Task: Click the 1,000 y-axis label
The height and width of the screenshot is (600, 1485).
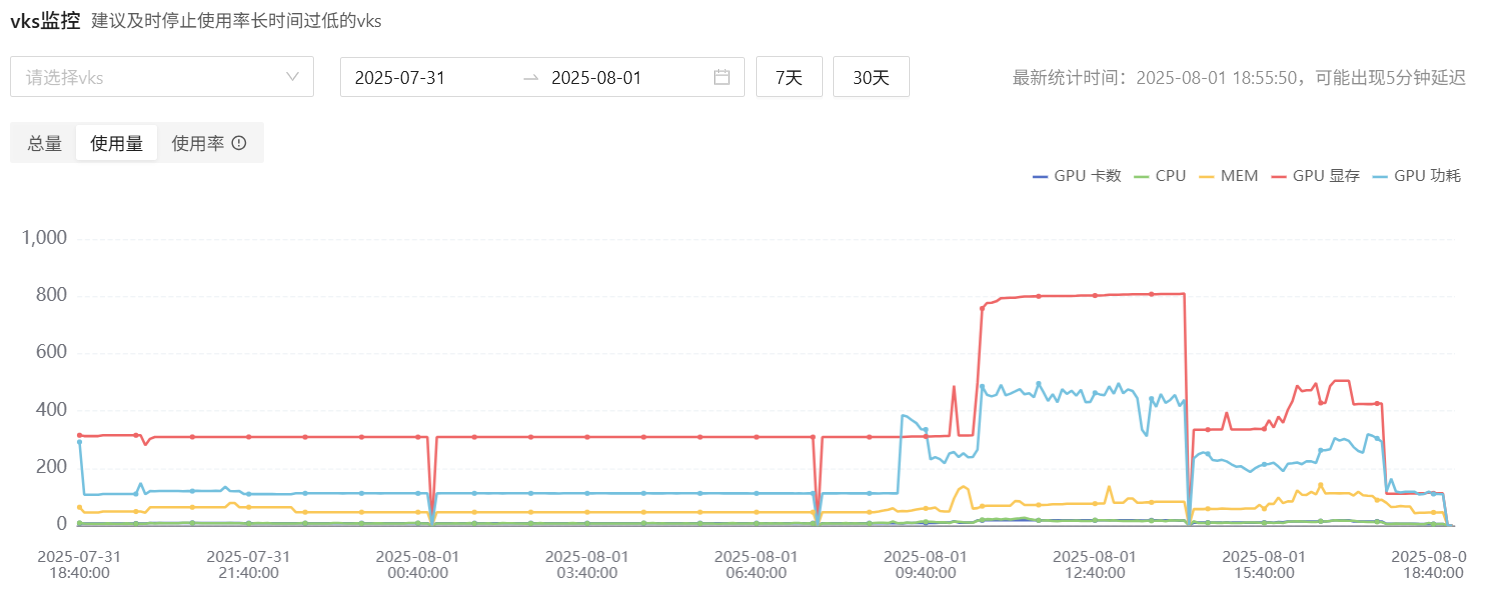Action: click(x=44, y=238)
